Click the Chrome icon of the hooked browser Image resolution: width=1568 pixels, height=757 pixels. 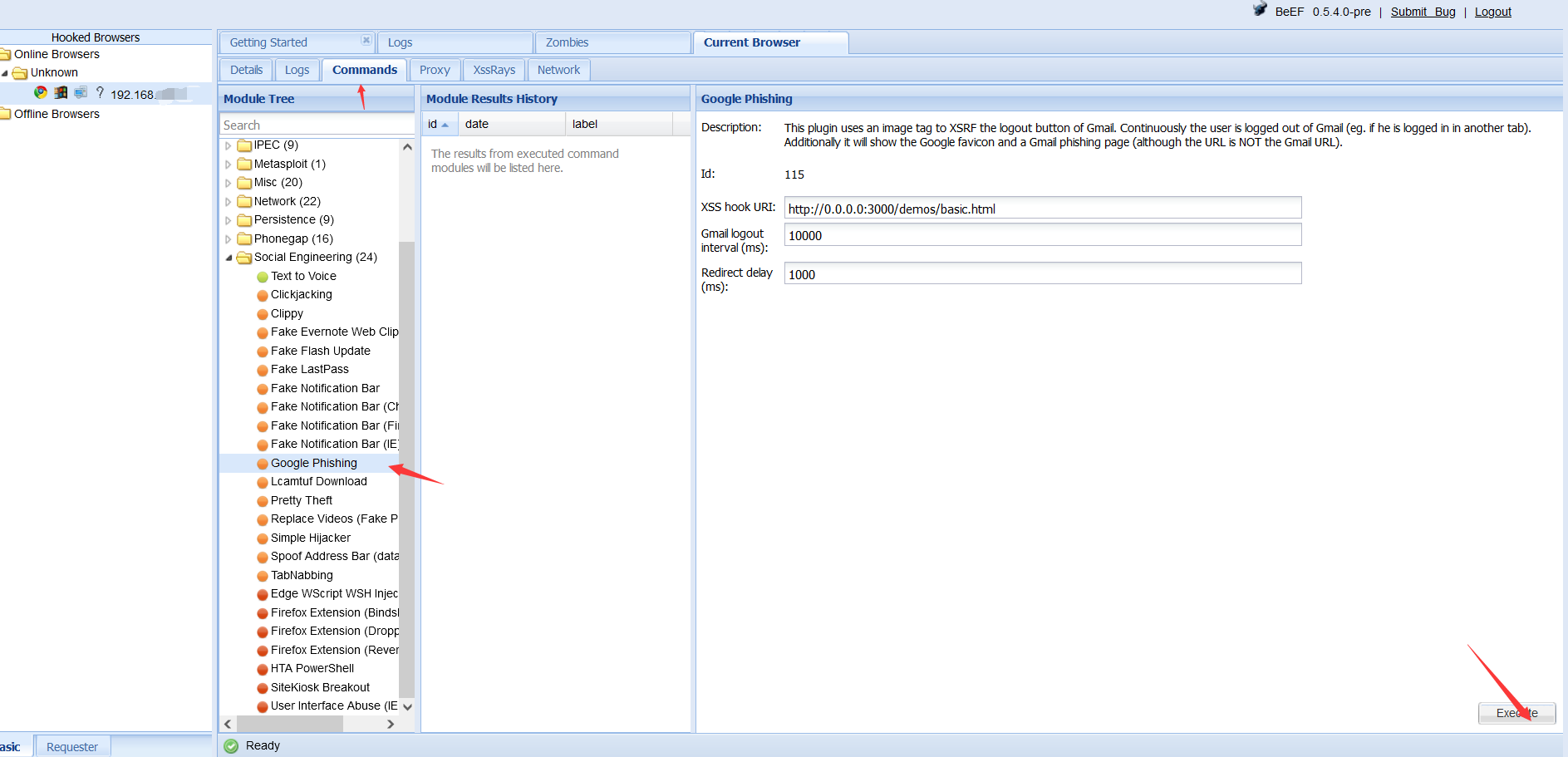click(41, 93)
